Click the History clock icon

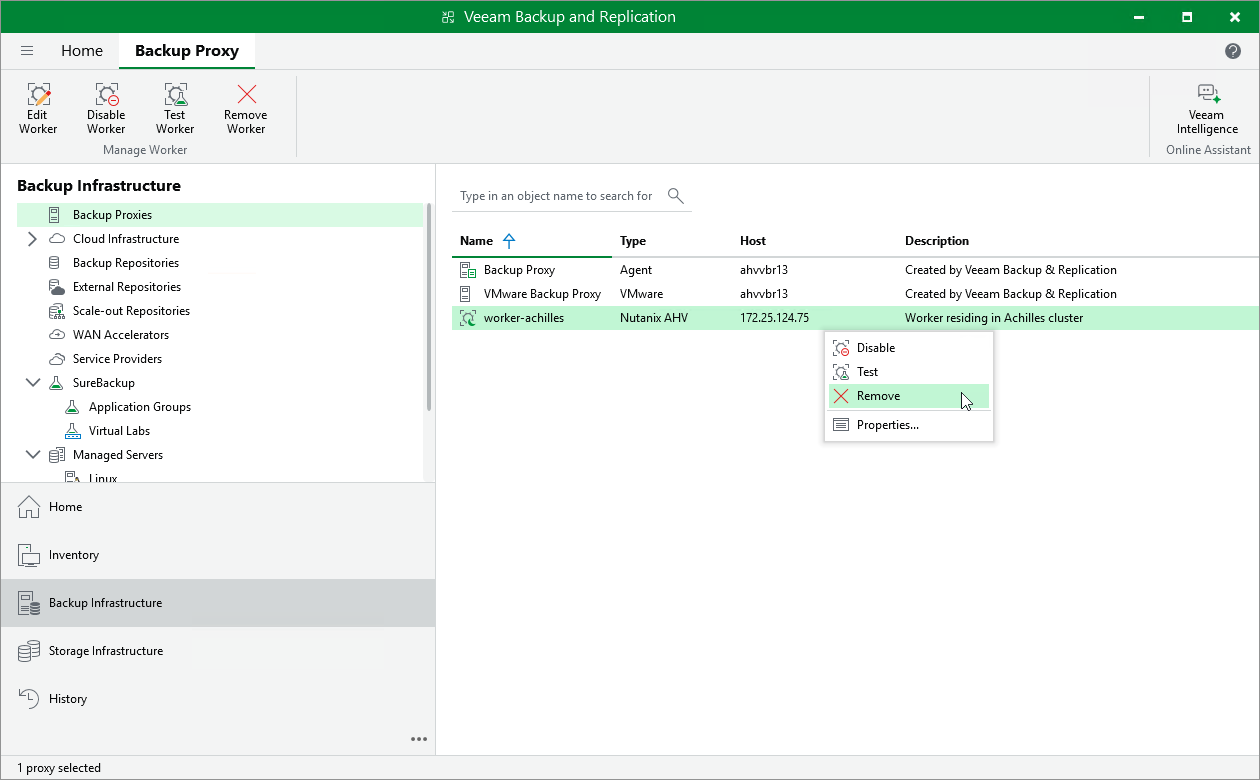pos(30,699)
